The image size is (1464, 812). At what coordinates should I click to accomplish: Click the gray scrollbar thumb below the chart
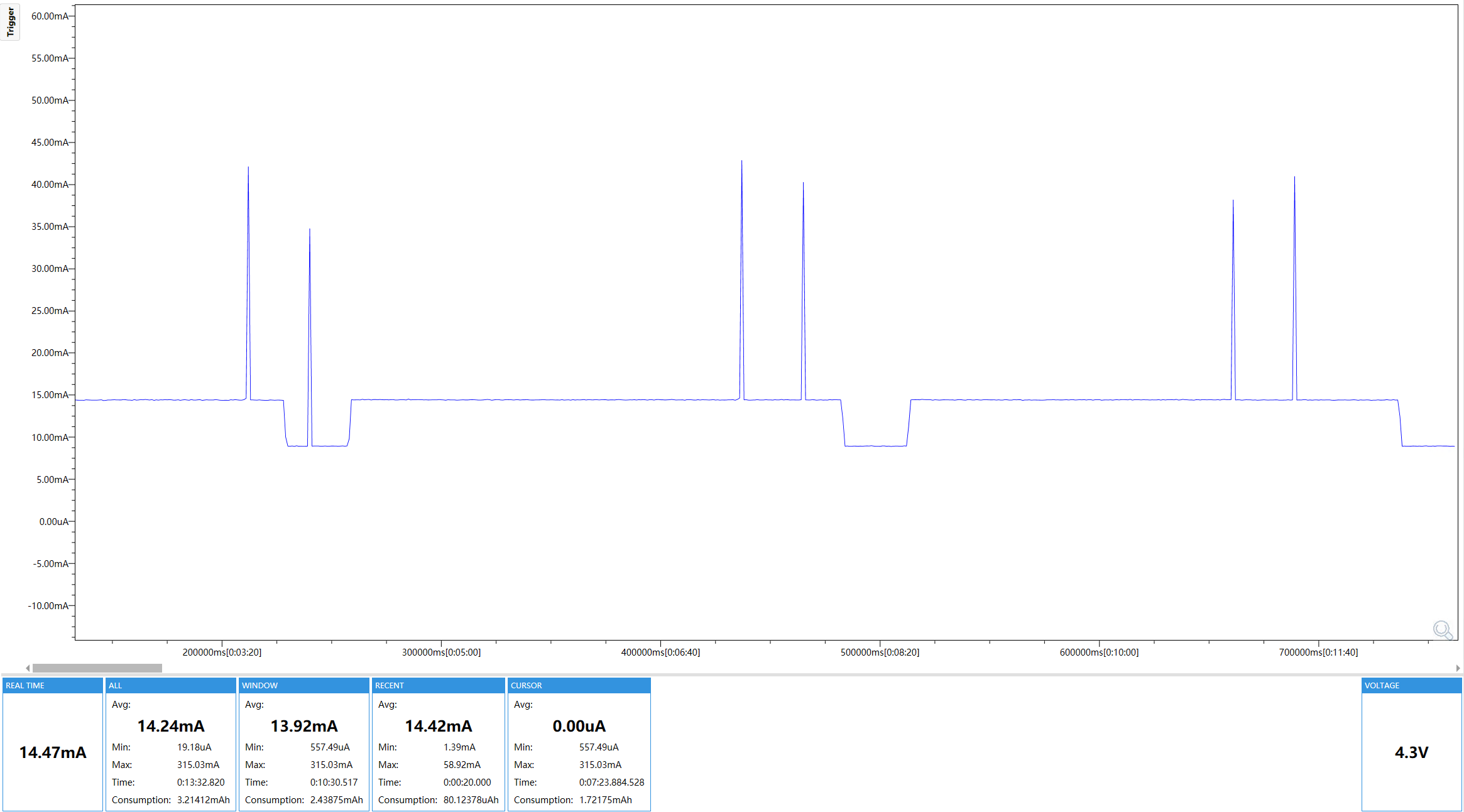coord(97,668)
